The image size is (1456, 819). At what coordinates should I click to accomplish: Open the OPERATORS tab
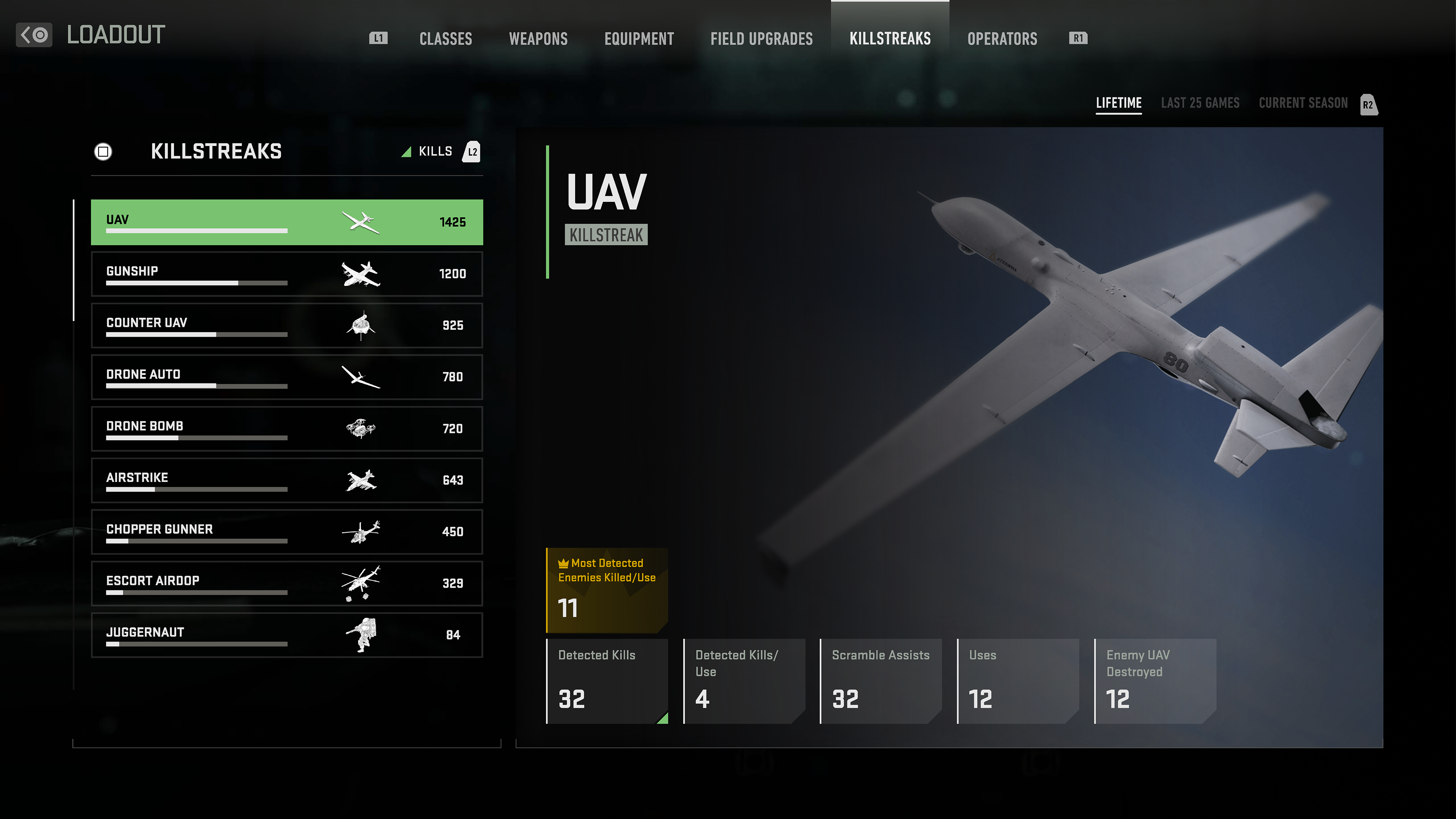(x=1002, y=38)
